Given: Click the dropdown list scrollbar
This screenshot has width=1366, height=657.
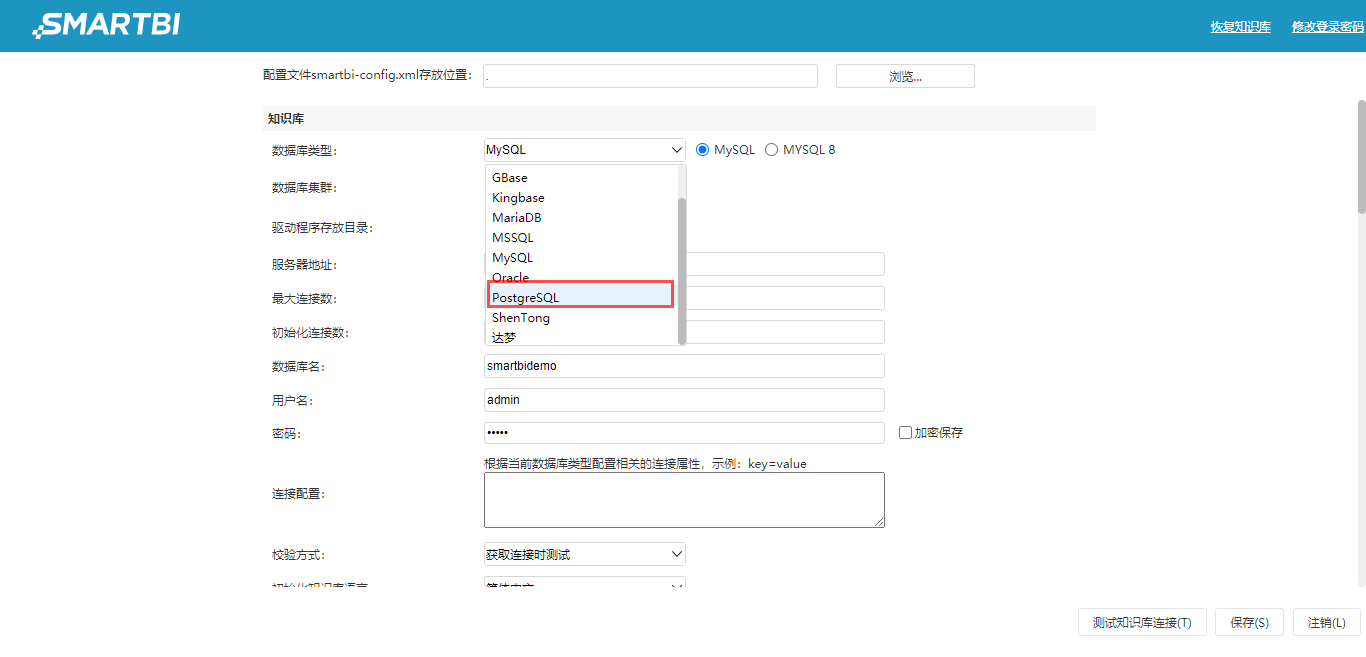Looking at the screenshot, I should [682, 270].
